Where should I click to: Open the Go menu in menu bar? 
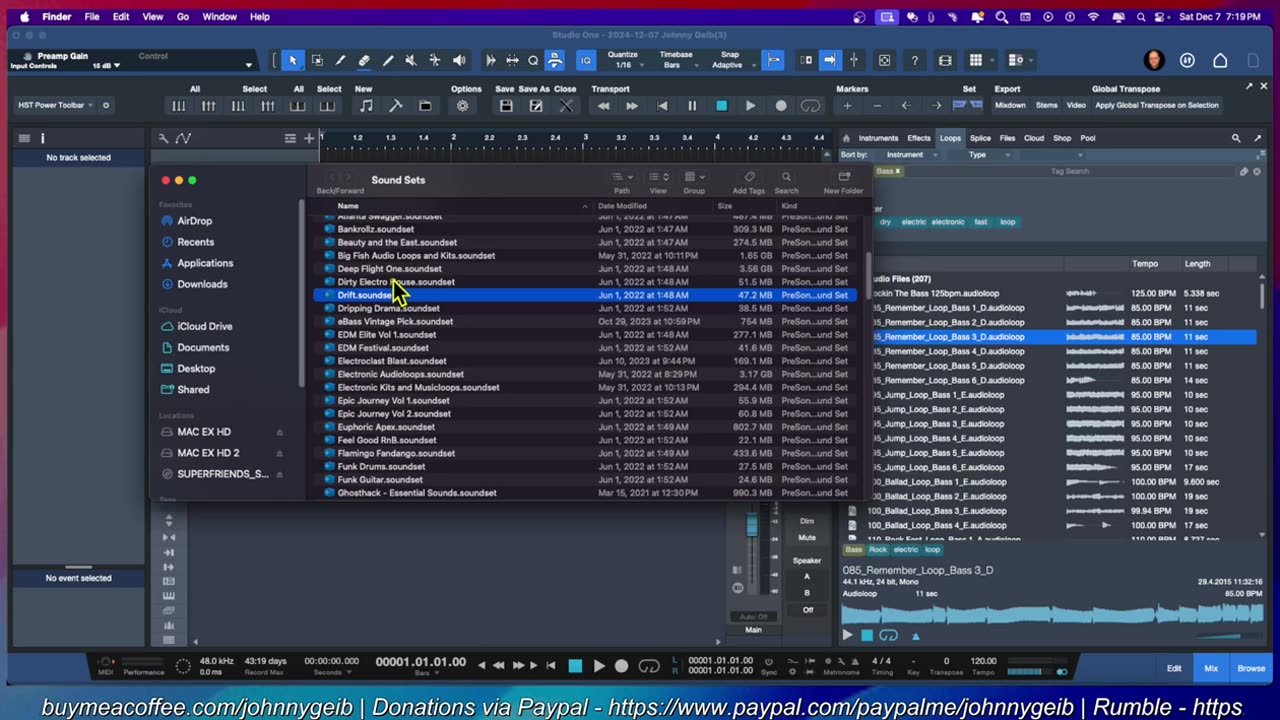tap(183, 17)
